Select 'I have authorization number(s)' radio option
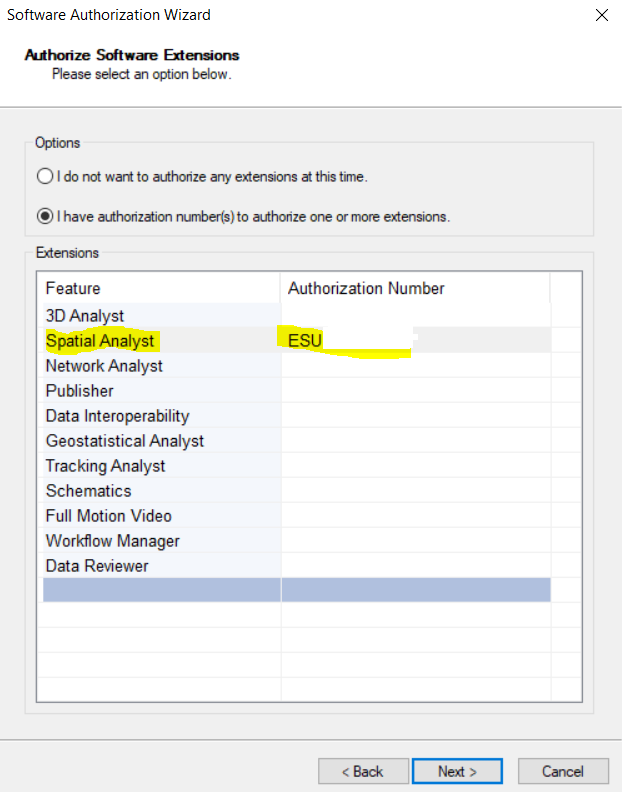622x792 pixels. 45,216
